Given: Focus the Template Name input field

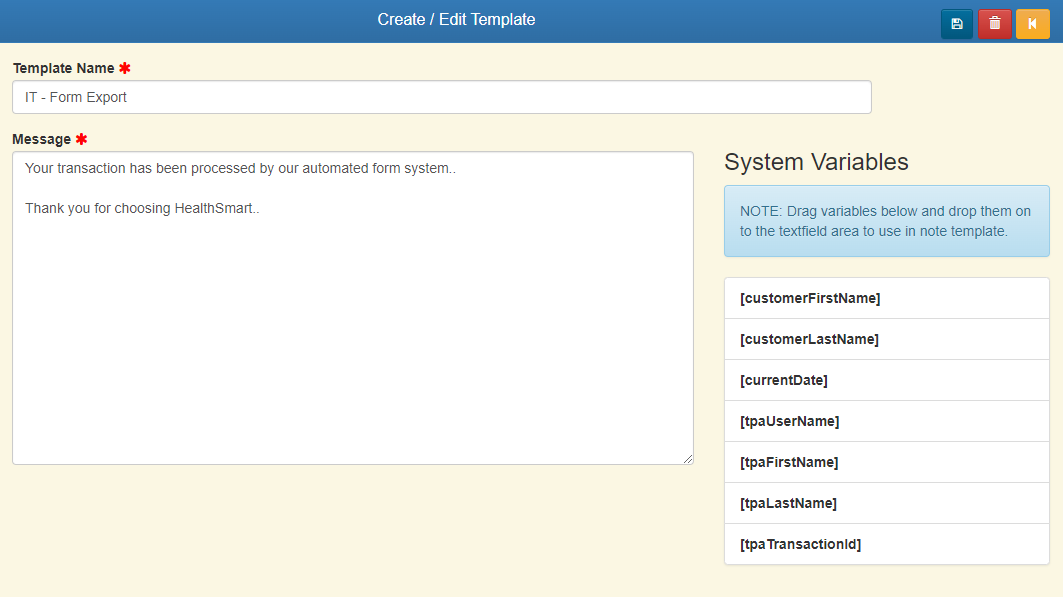Looking at the screenshot, I should click(x=441, y=97).
